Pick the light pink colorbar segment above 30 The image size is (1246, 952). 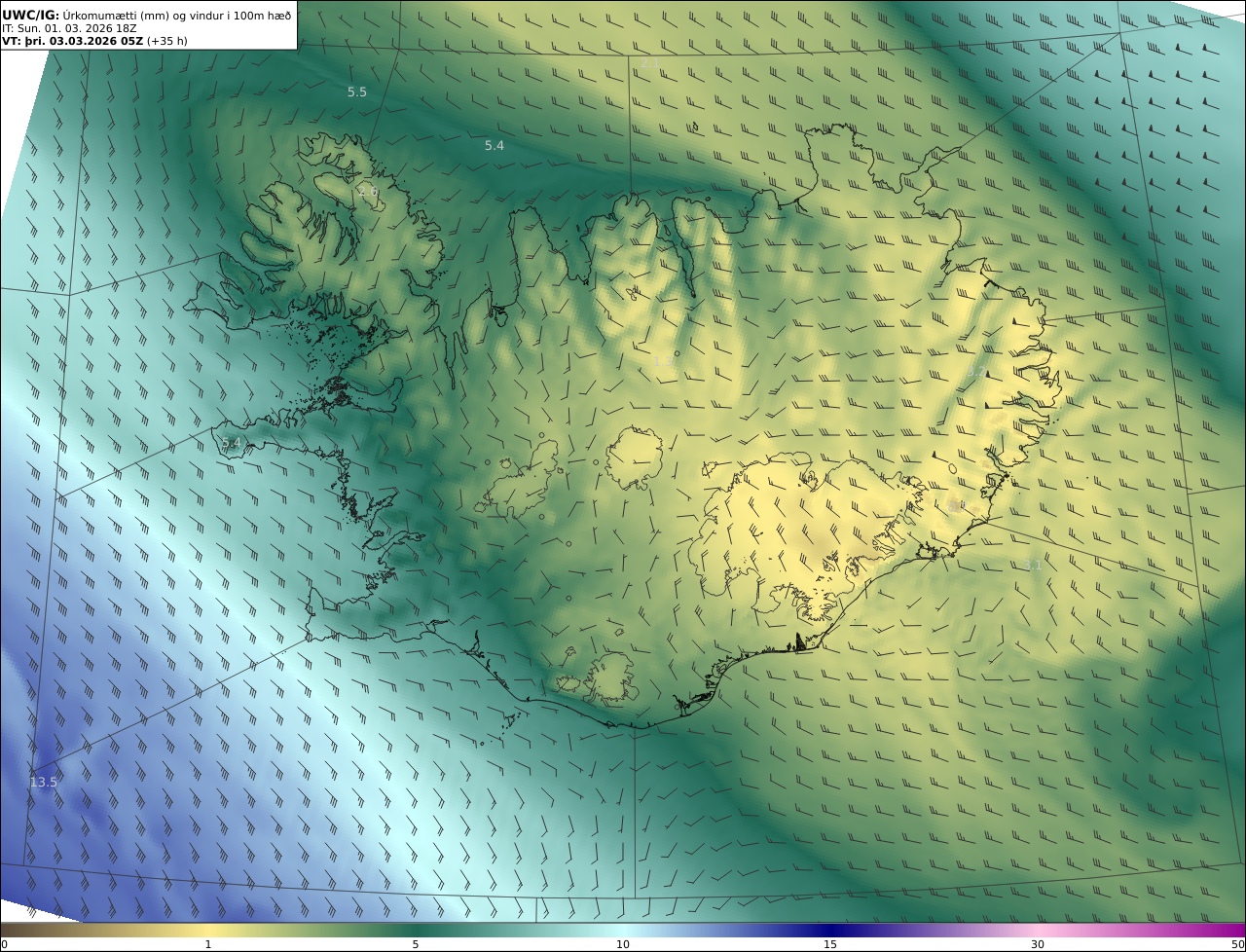pyautogui.click(x=1038, y=930)
